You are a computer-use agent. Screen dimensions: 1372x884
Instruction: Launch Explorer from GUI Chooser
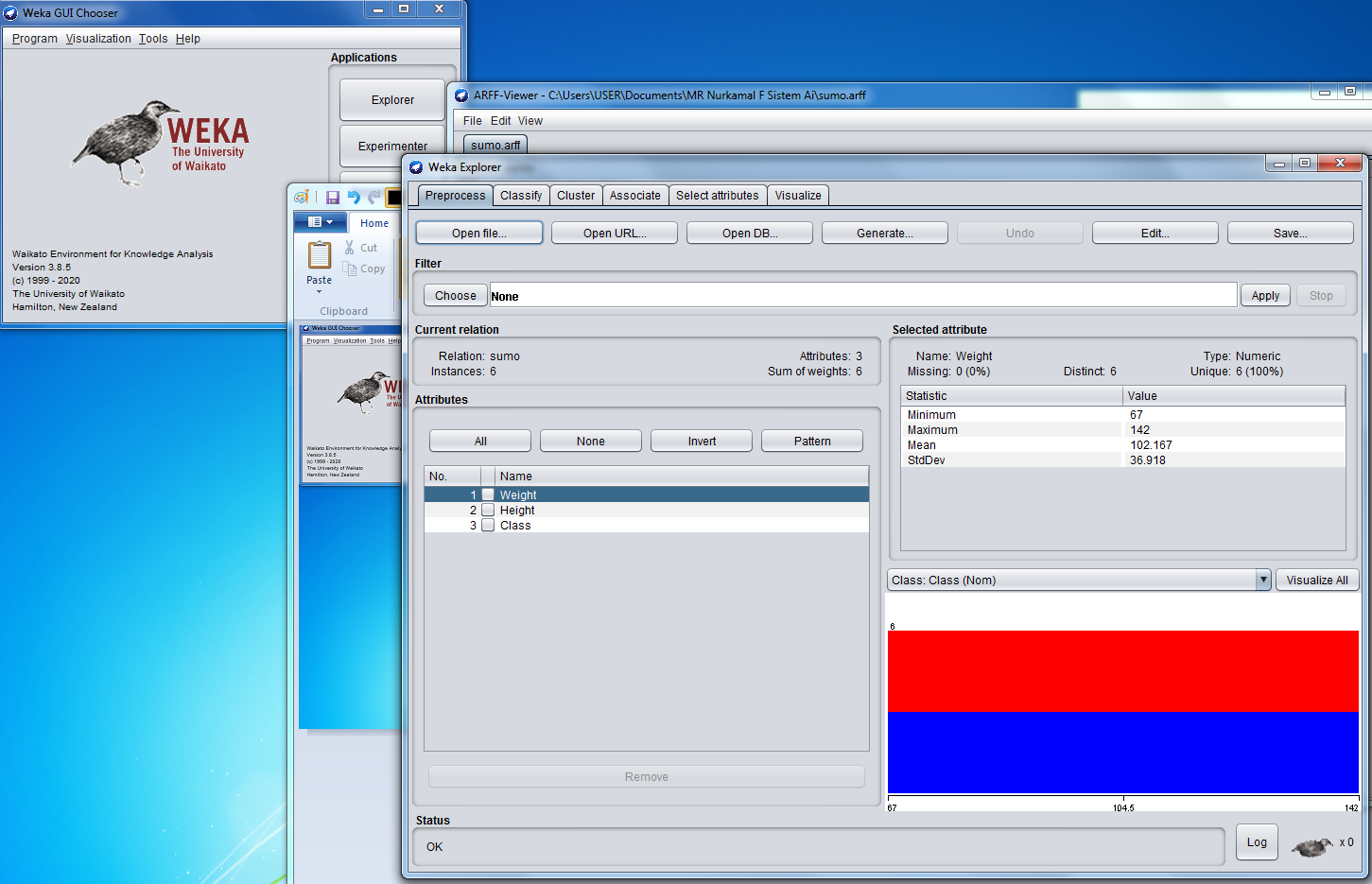(x=392, y=99)
